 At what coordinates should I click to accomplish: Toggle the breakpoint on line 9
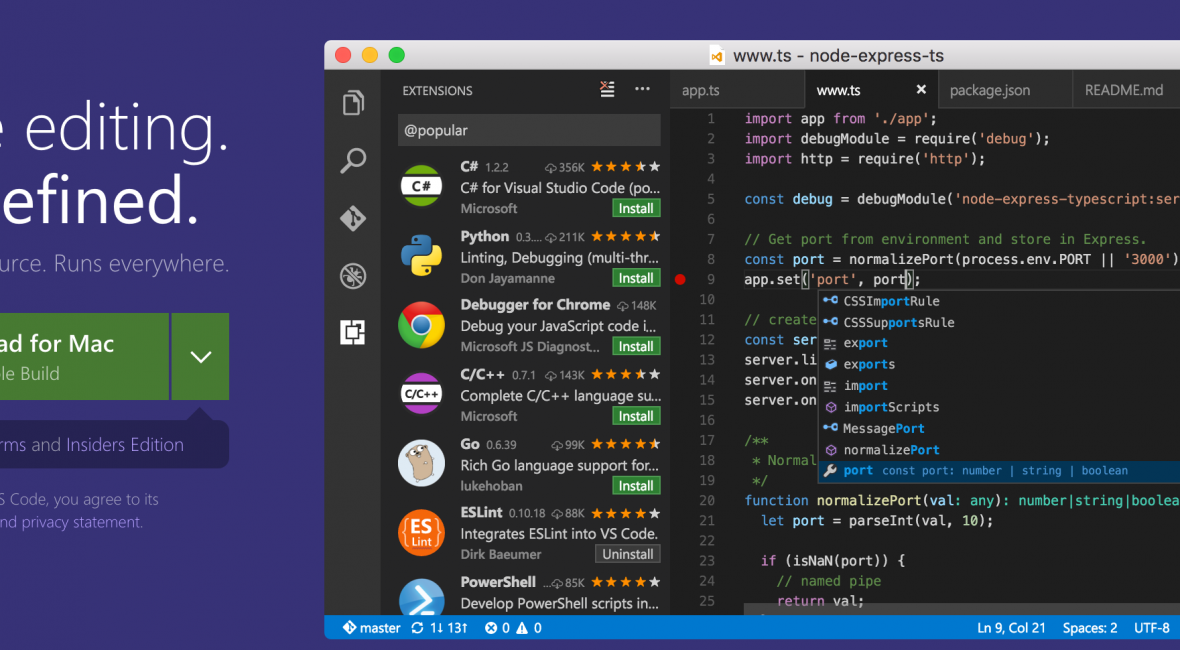680,281
